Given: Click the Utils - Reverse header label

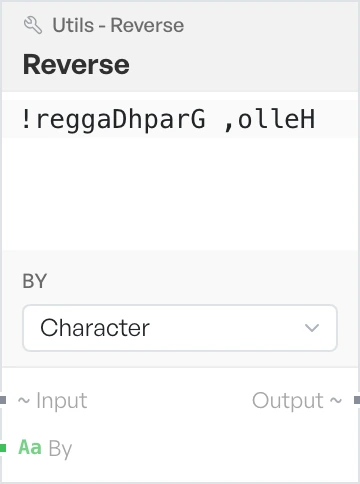Looking at the screenshot, I should click(118, 25).
